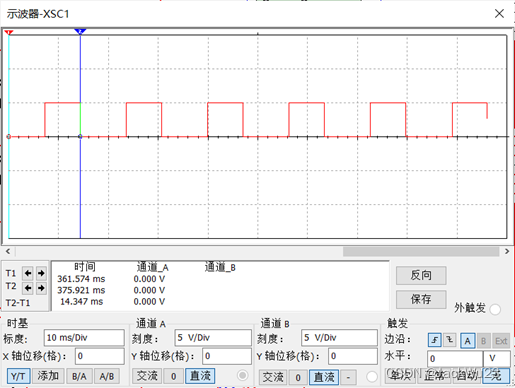The image size is (515, 388).
Task: Shift cursor T2 left with arrow
Action: click(28, 288)
